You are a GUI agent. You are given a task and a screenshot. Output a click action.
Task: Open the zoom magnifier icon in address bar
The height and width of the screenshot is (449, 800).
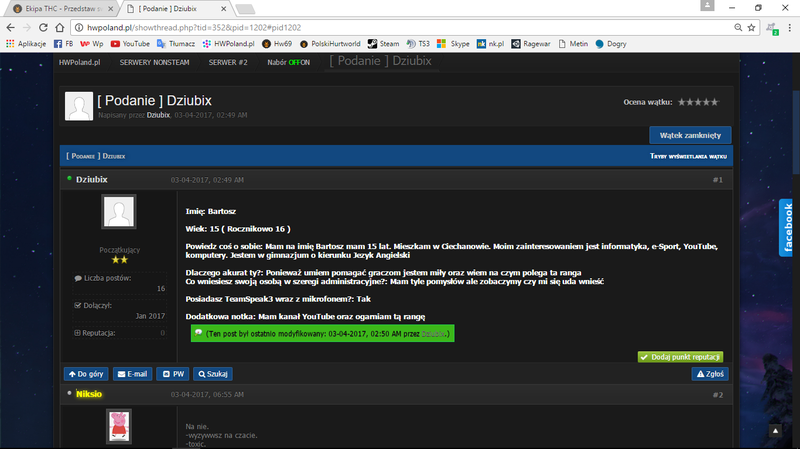click(x=738, y=28)
